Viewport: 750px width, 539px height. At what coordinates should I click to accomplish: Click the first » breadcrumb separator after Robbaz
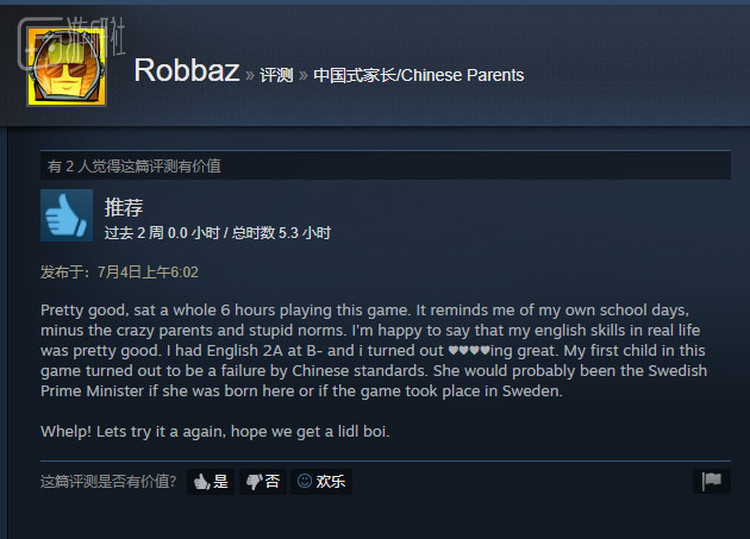[250, 75]
